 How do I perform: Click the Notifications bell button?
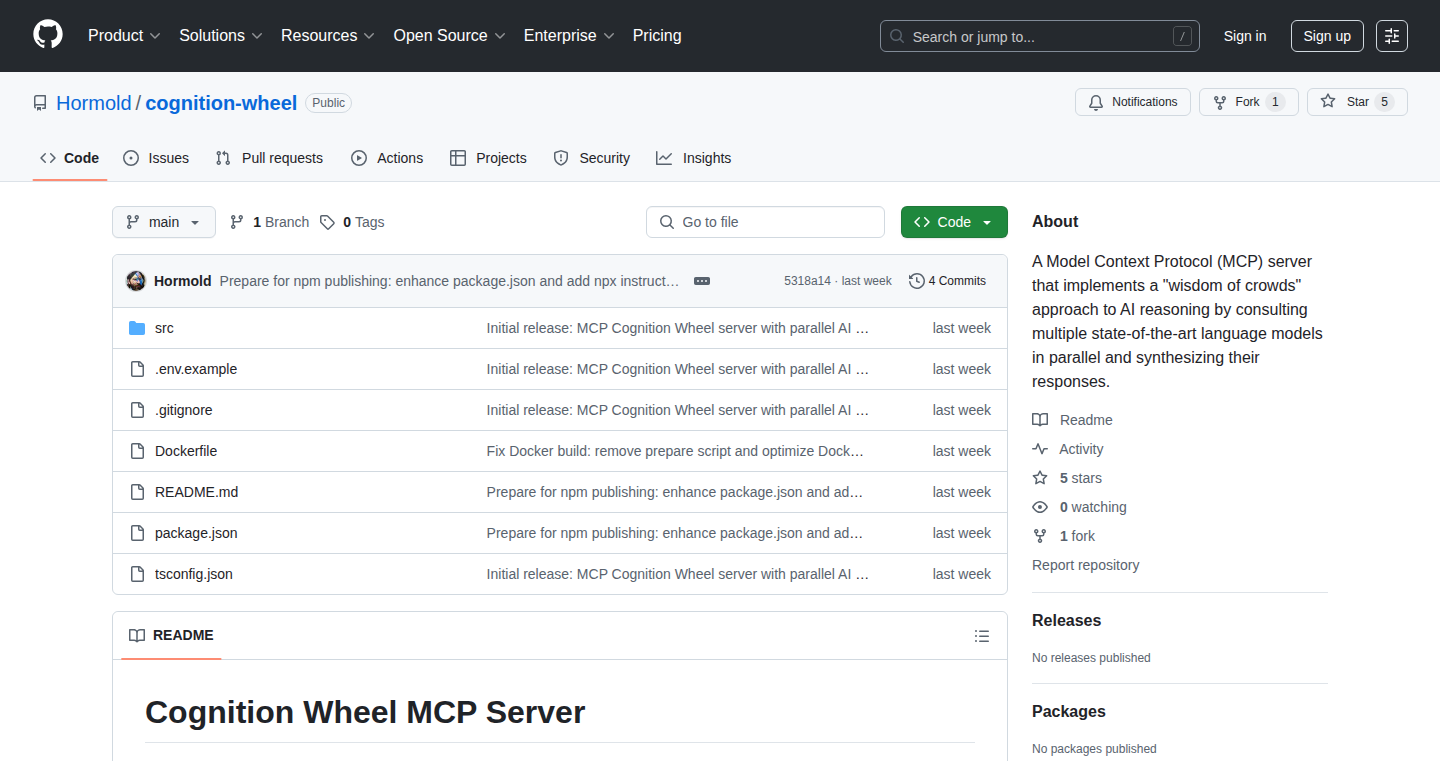pos(1133,102)
